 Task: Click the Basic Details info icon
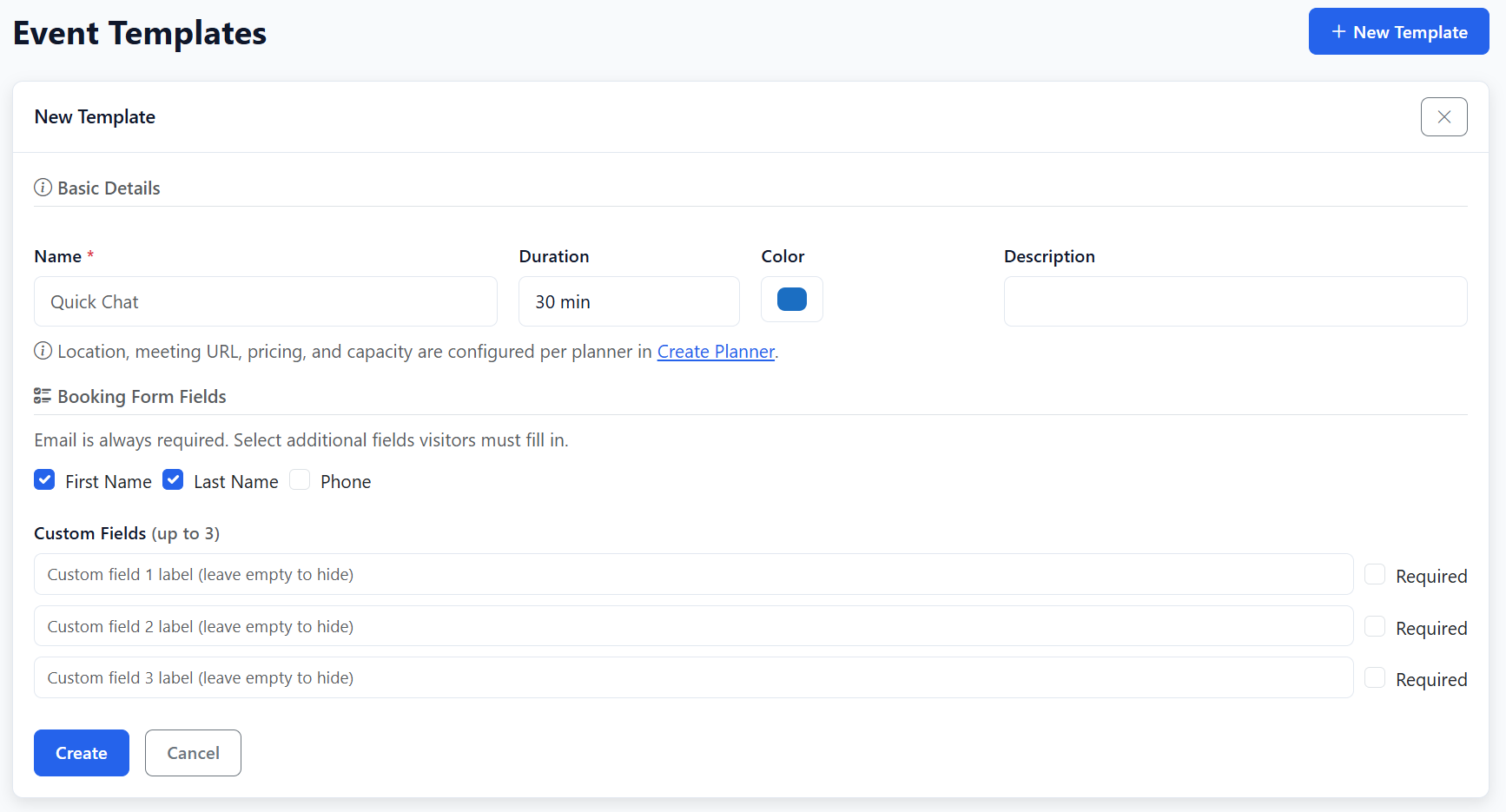pos(43,188)
